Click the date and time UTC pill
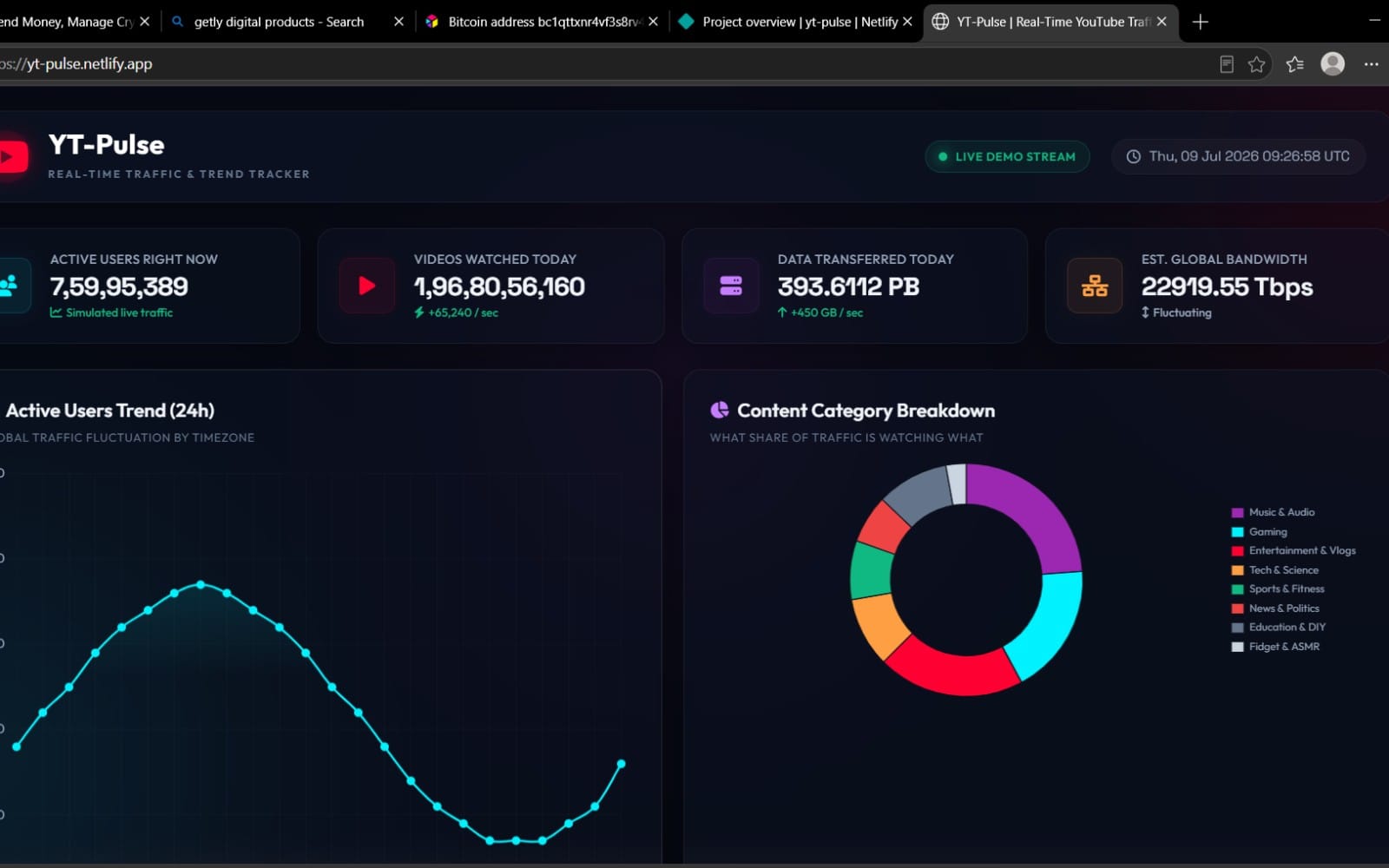 1239,157
